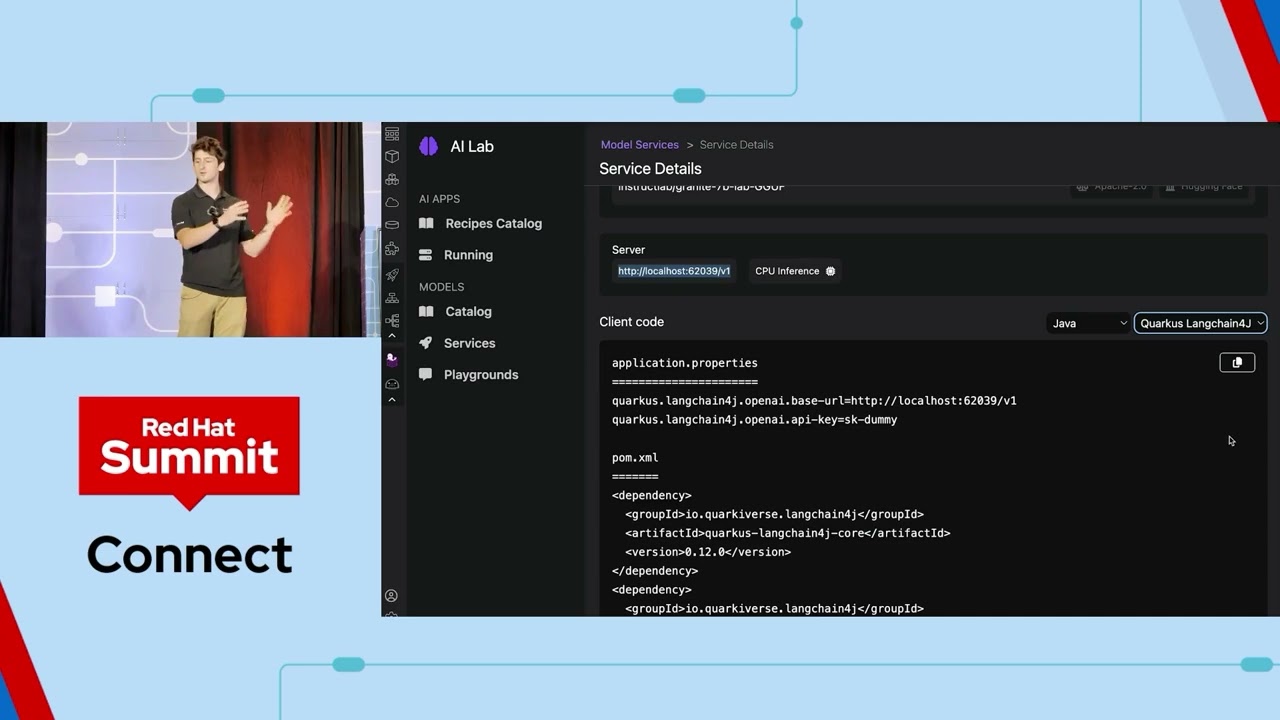Click the tree-structure icon in the rail
1280x720 pixels.
pos(392,321)
